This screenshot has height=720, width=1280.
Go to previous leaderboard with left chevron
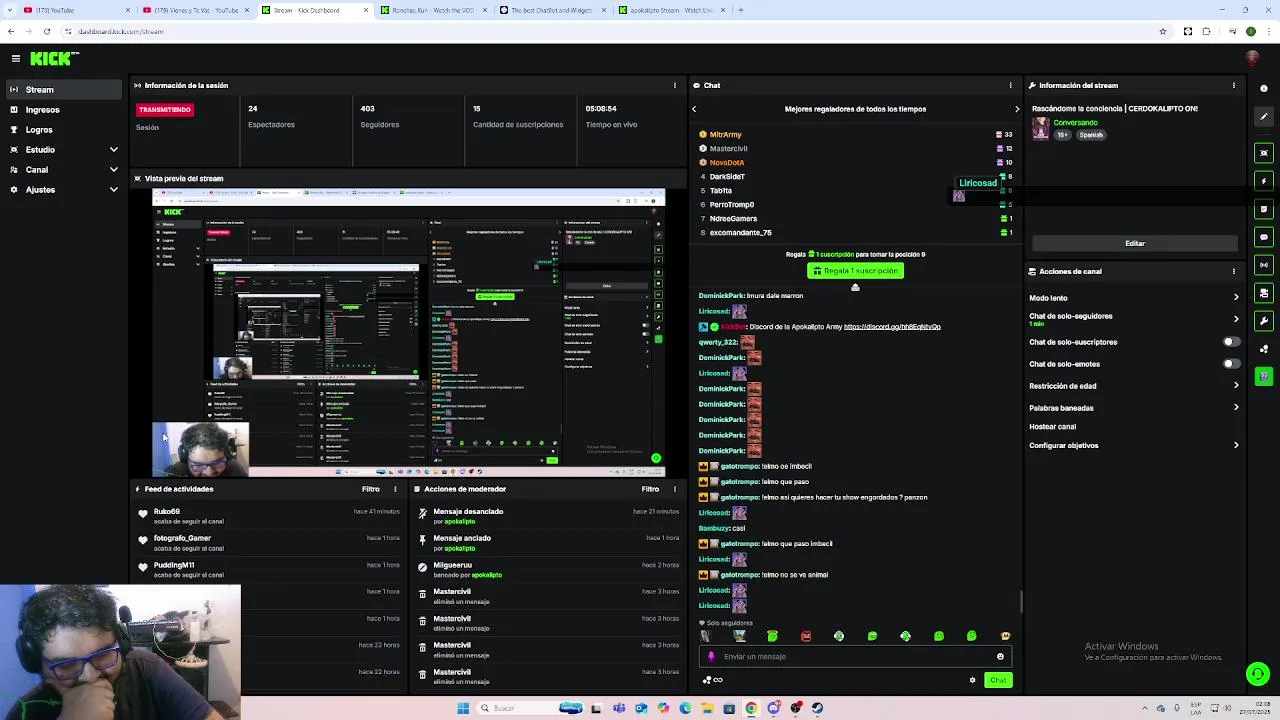(x=694, y=109)
